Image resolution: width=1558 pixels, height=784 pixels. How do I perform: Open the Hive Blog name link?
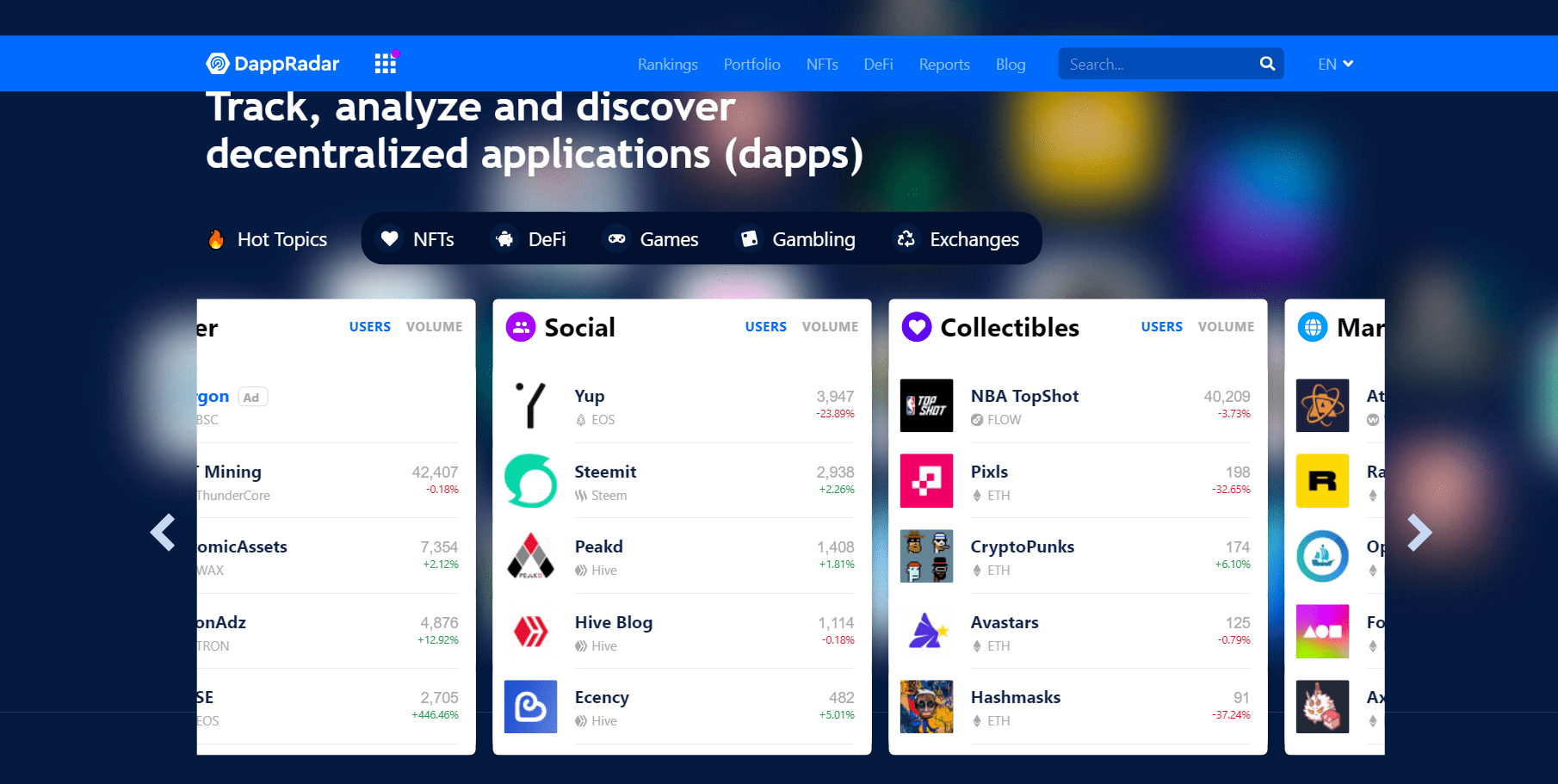pyautogui.click(x=614, y=622)
